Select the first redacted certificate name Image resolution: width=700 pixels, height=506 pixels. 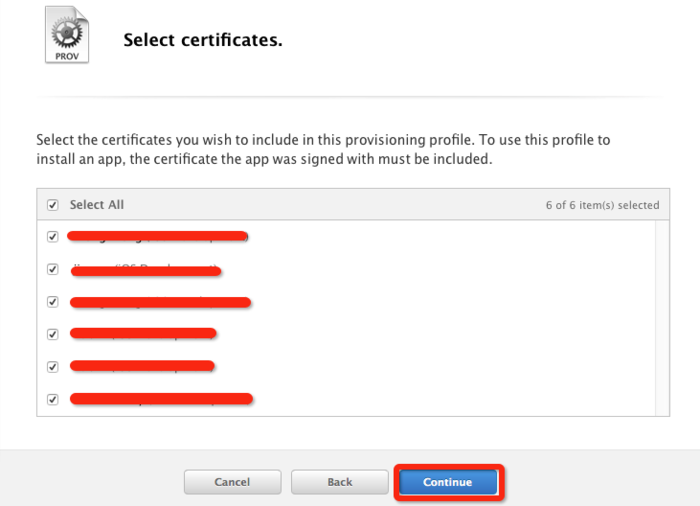158,237
